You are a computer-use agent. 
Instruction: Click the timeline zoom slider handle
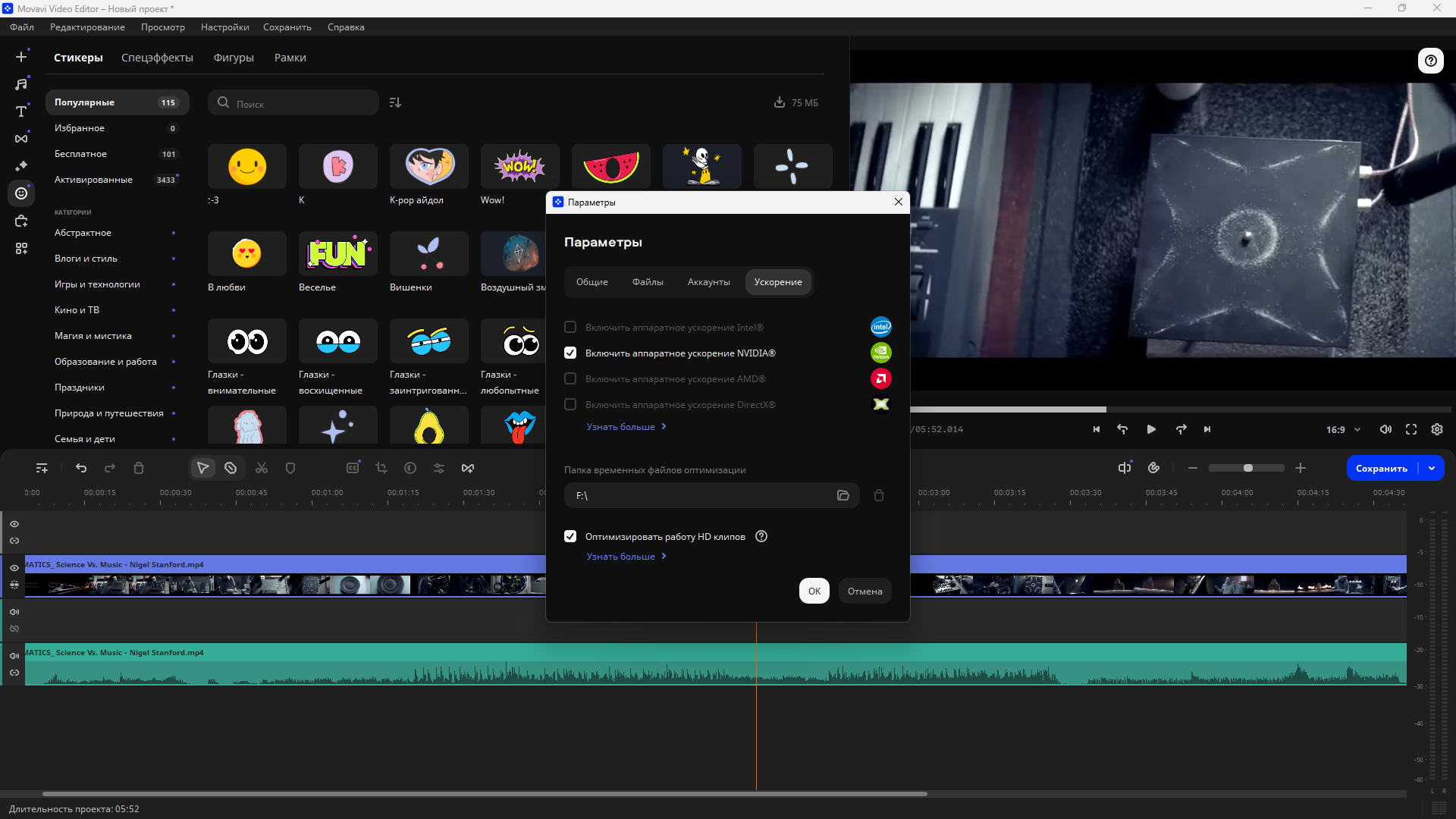[x=1247, y=468]
